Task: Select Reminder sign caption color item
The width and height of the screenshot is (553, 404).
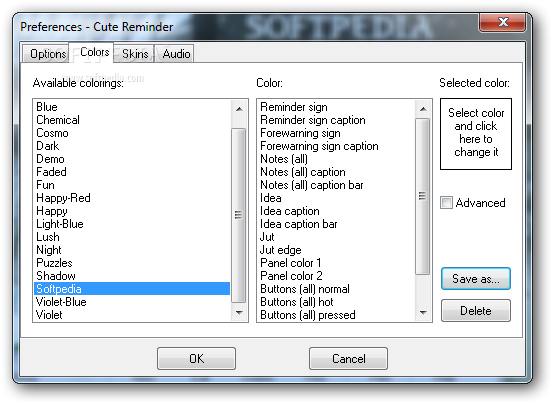Action: tap(337, 120)
